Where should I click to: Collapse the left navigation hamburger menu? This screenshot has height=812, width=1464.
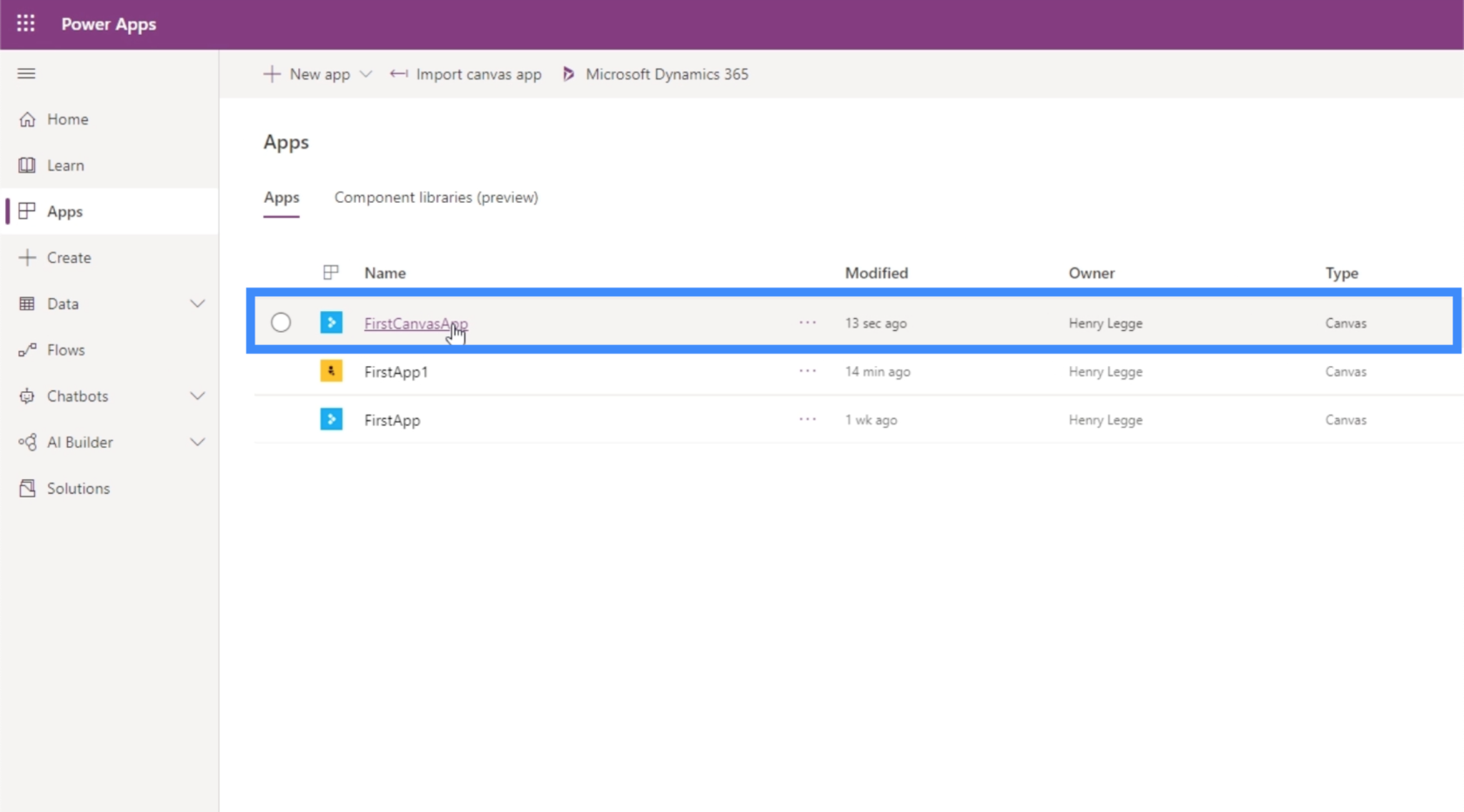point(26,73)
